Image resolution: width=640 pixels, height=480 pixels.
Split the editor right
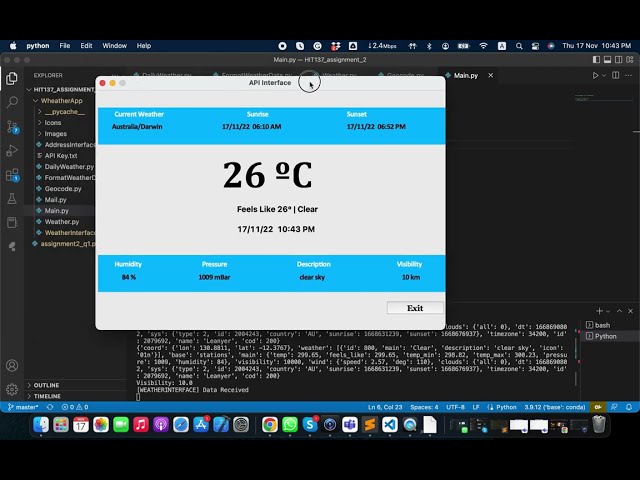(x=616, y=75)
